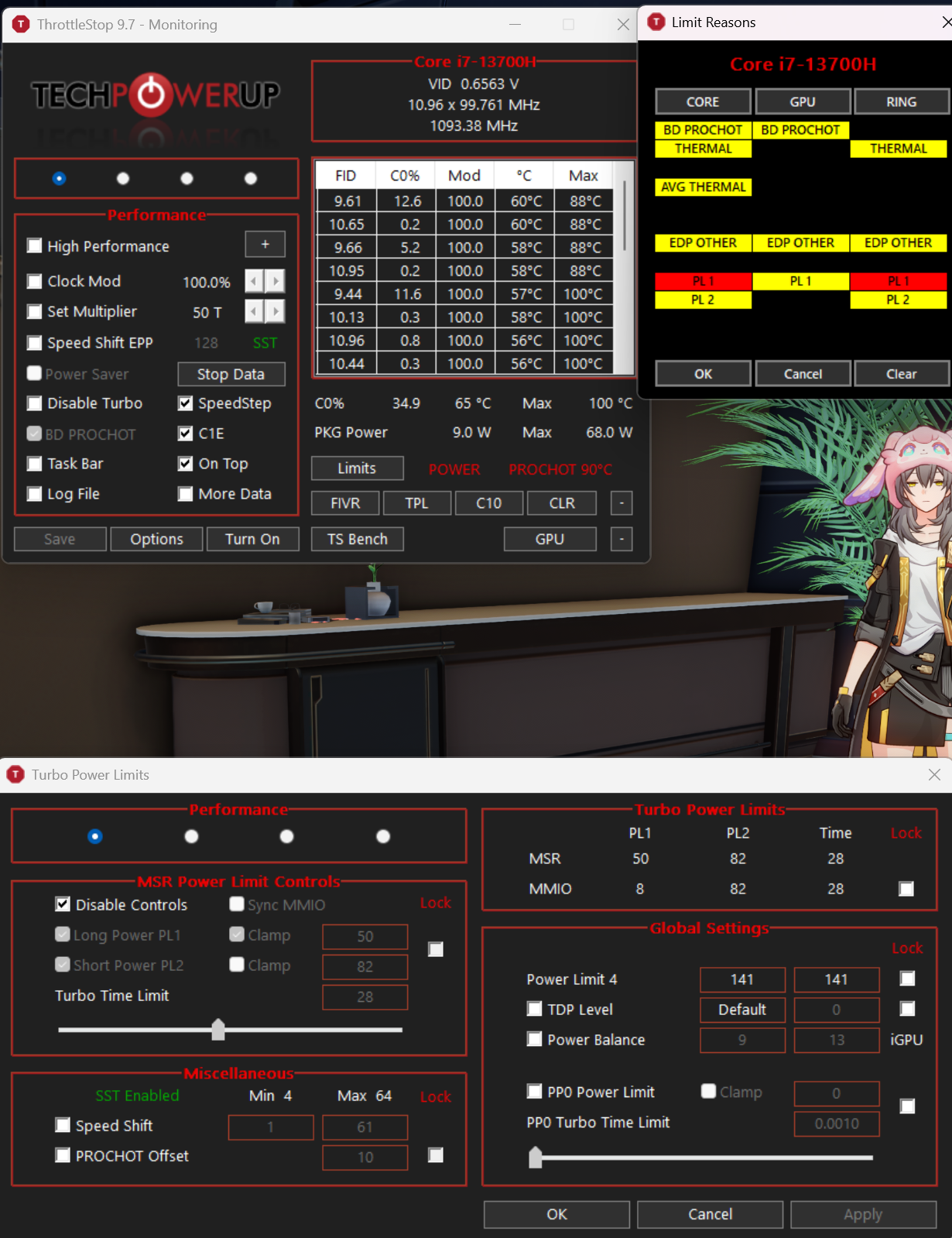This screenshot has height=1238, width=952.
Task: Click the TDP Level Default field
Action: [742, 1010]
